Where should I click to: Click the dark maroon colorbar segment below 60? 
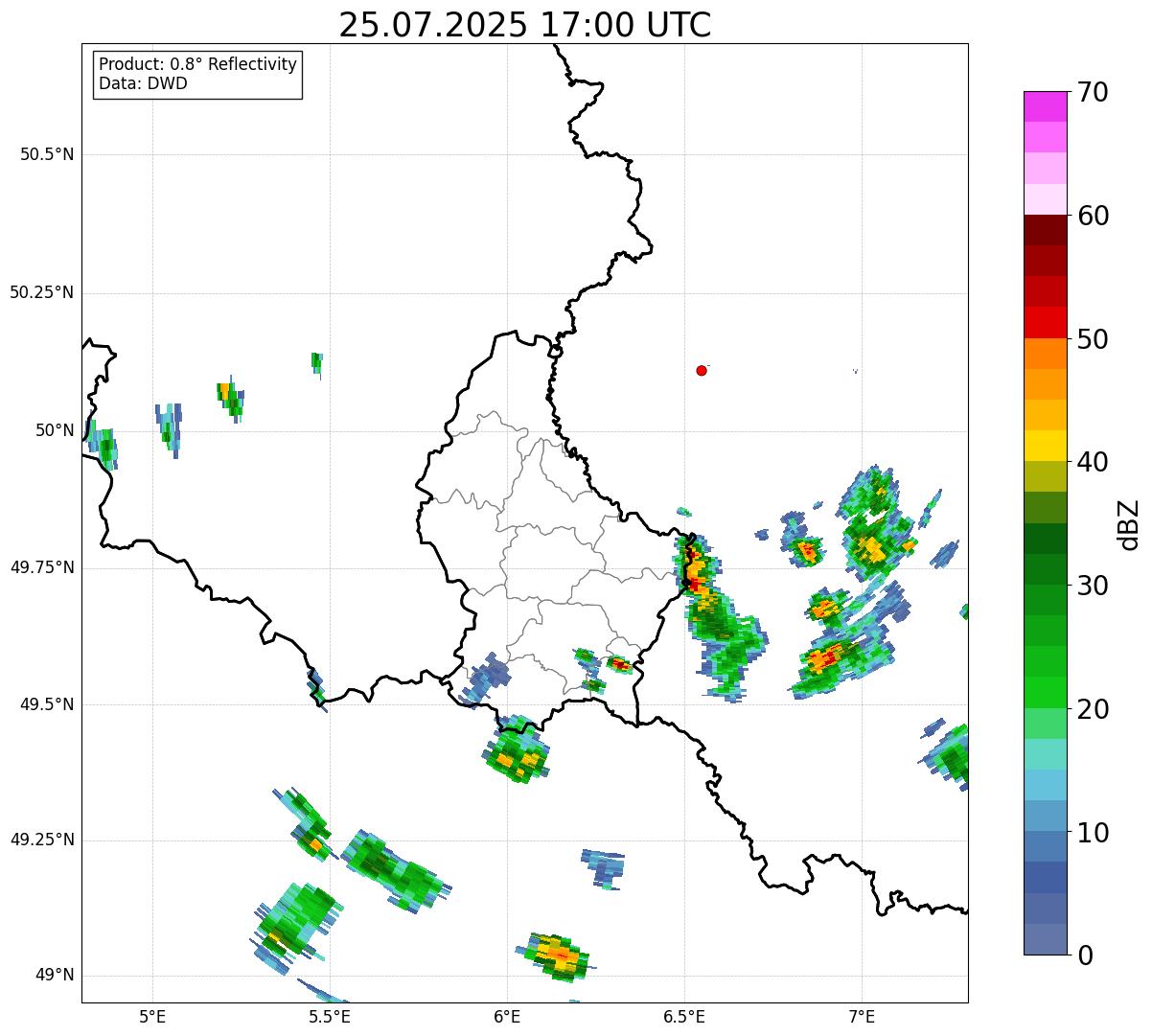(x=1045, y=230)
